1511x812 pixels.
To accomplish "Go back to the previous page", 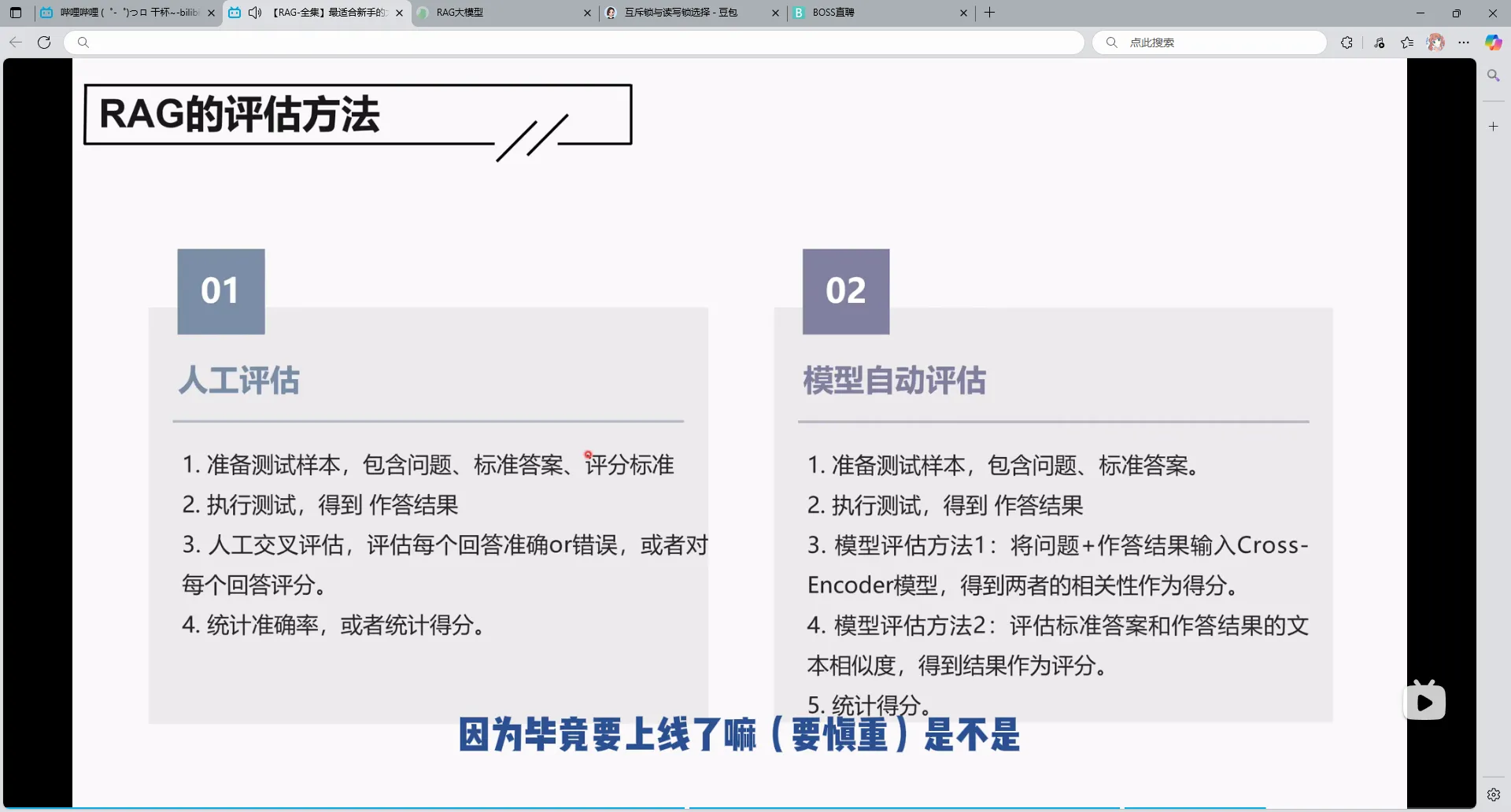I will coord(16,42).
